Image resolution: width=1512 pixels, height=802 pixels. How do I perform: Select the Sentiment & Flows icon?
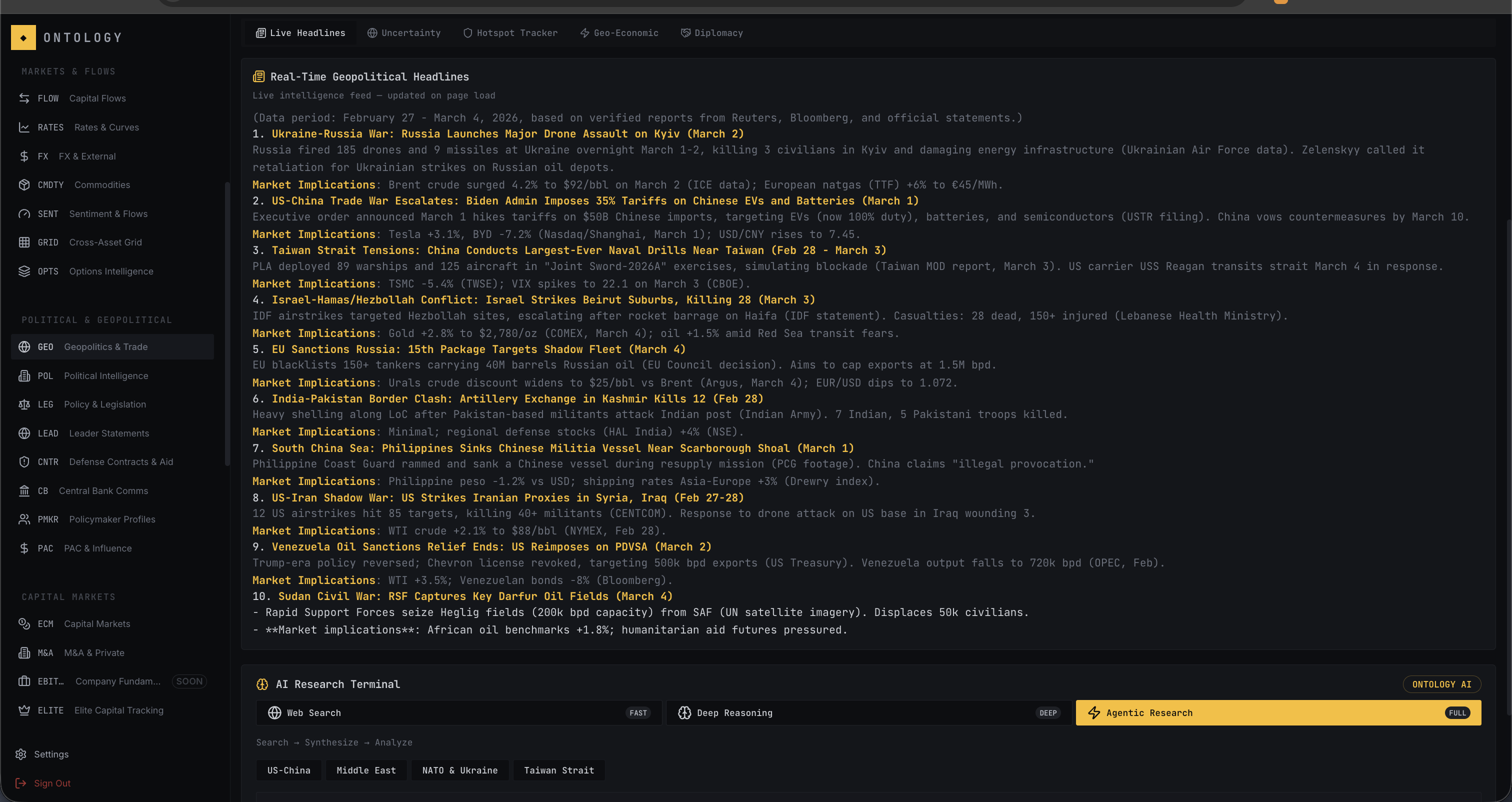point(24,213)
